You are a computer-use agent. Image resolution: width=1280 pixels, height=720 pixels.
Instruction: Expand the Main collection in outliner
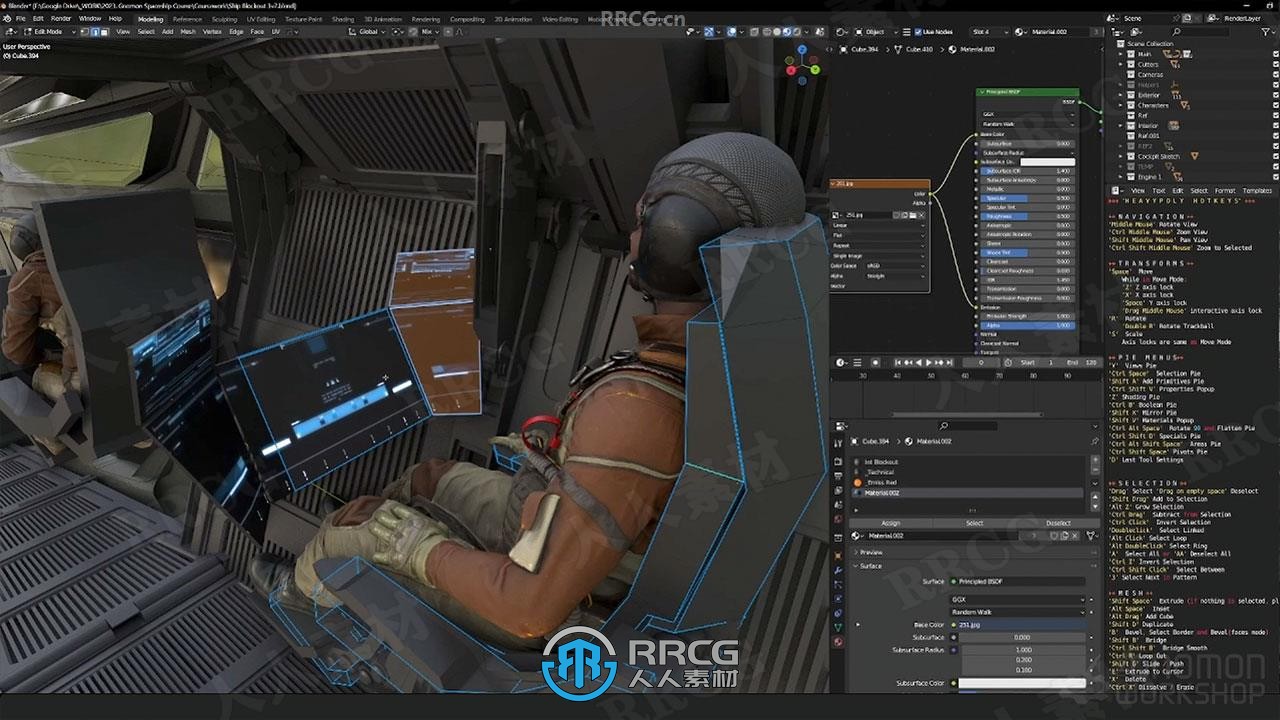click(x=1120, y=54)
